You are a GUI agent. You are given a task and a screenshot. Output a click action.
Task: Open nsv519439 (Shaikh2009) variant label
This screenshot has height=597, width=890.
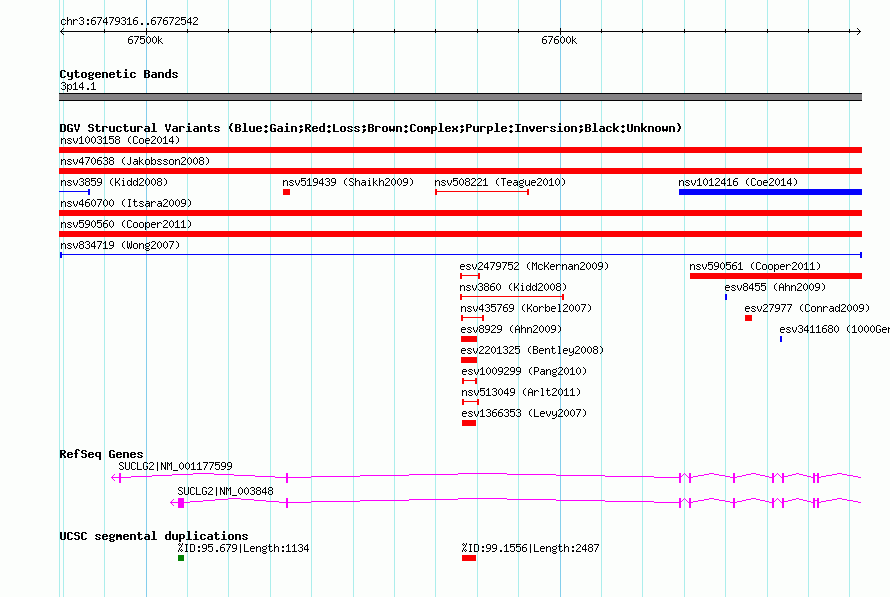tap(348, 182)
